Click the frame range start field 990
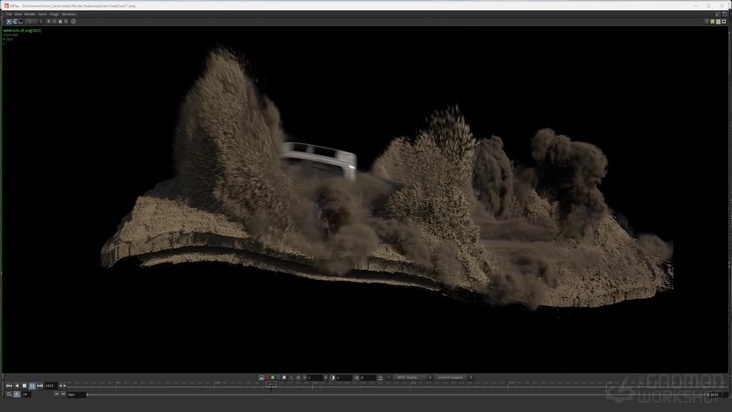This screenshot has width=732, height=412. click(x=74, y=394)
